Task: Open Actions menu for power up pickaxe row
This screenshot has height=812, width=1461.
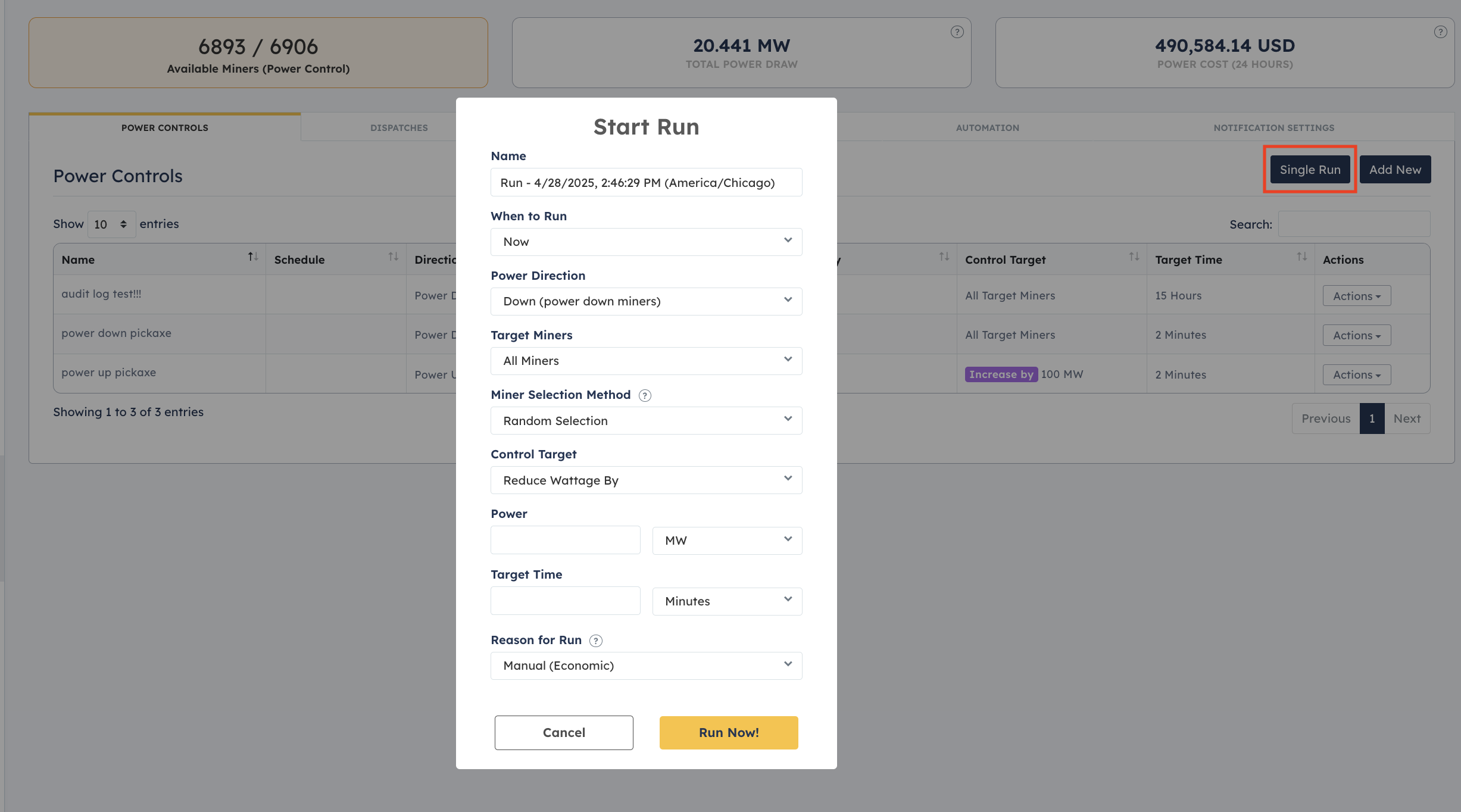Action: click(x=1356, y=374)
